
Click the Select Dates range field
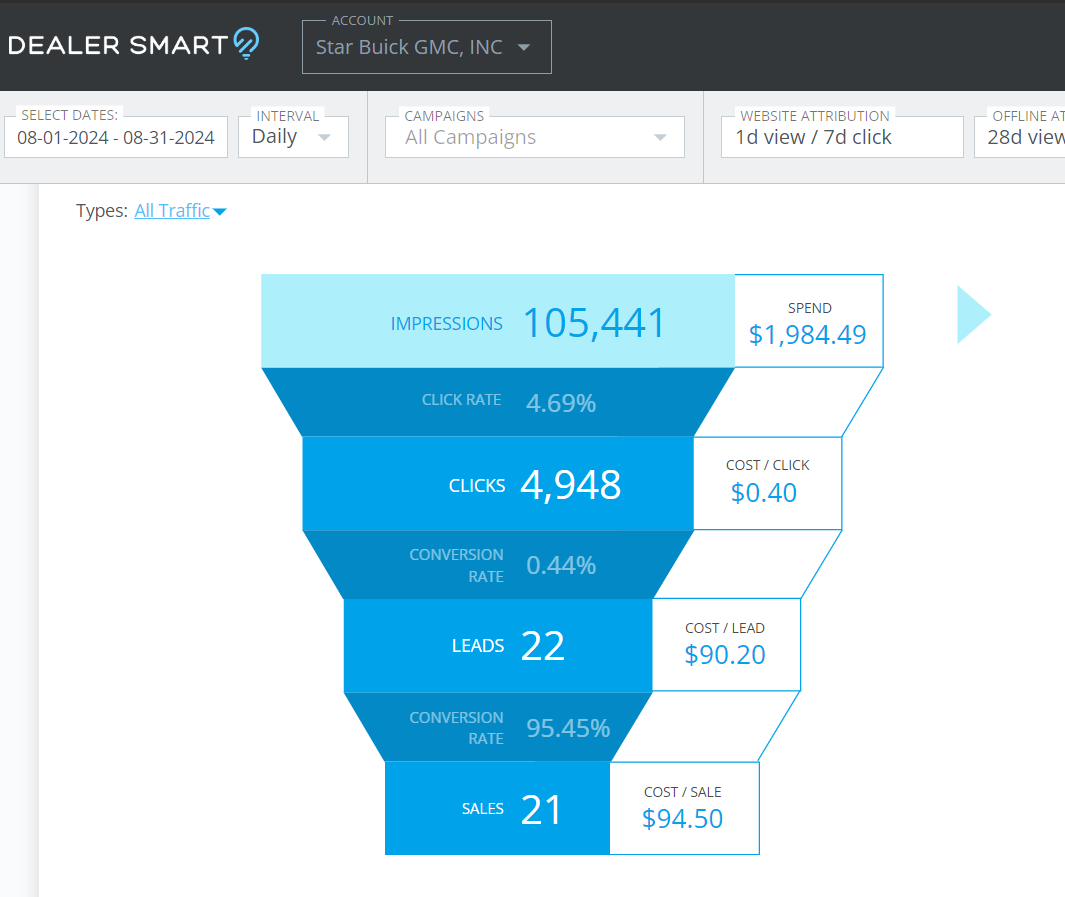coord(116,138)
